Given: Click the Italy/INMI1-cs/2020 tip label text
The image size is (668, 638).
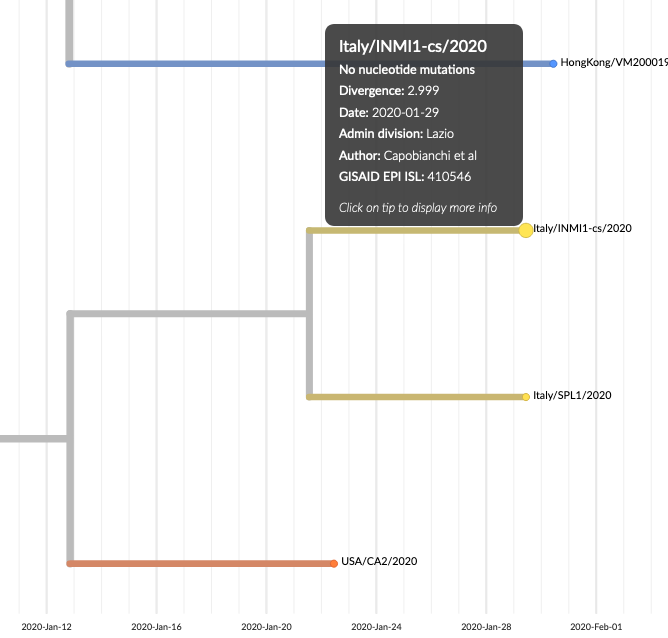Looking at the screenshot, I should [583, 229].
